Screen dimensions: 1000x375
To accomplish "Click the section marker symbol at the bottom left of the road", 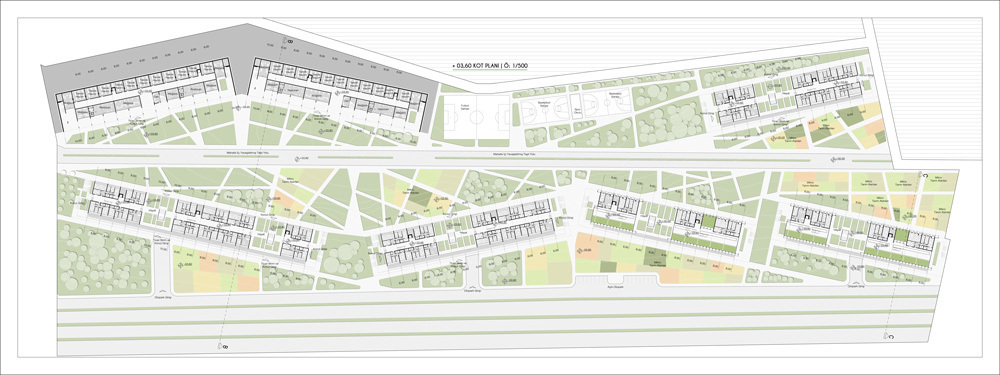I will (224, 346).
